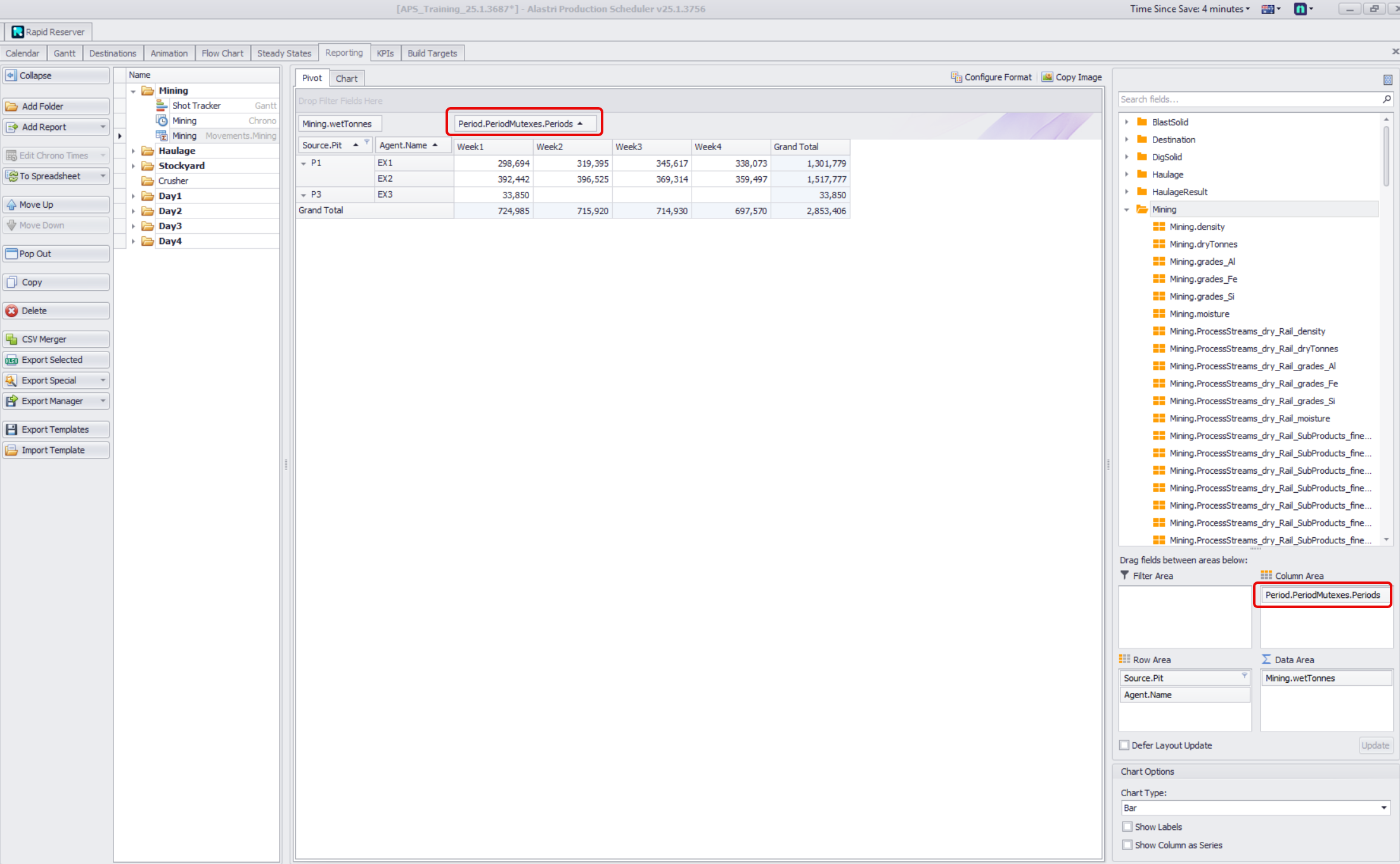1400x864 pixels.
Task: Expand the Haulage folder in report tree
Action: click(x=133, y=151)
